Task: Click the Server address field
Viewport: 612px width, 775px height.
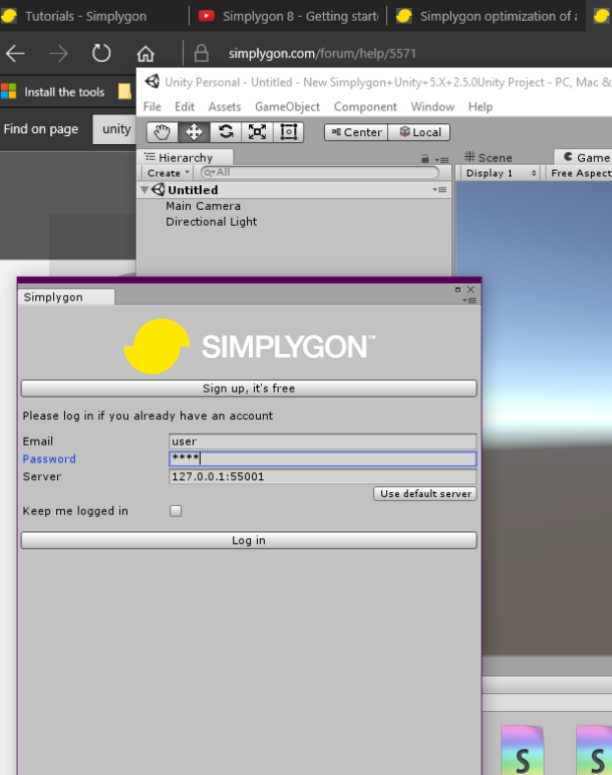Action: tap(323, 476)
